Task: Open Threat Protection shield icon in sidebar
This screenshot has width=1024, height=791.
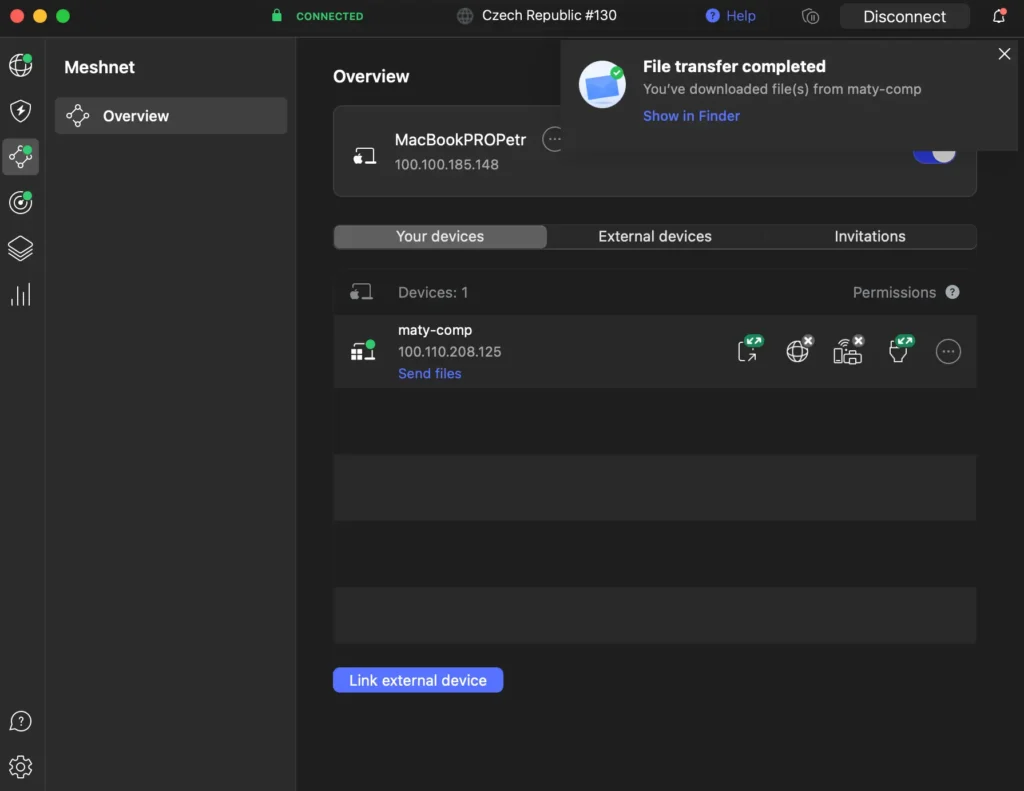Action: [20, 111]
